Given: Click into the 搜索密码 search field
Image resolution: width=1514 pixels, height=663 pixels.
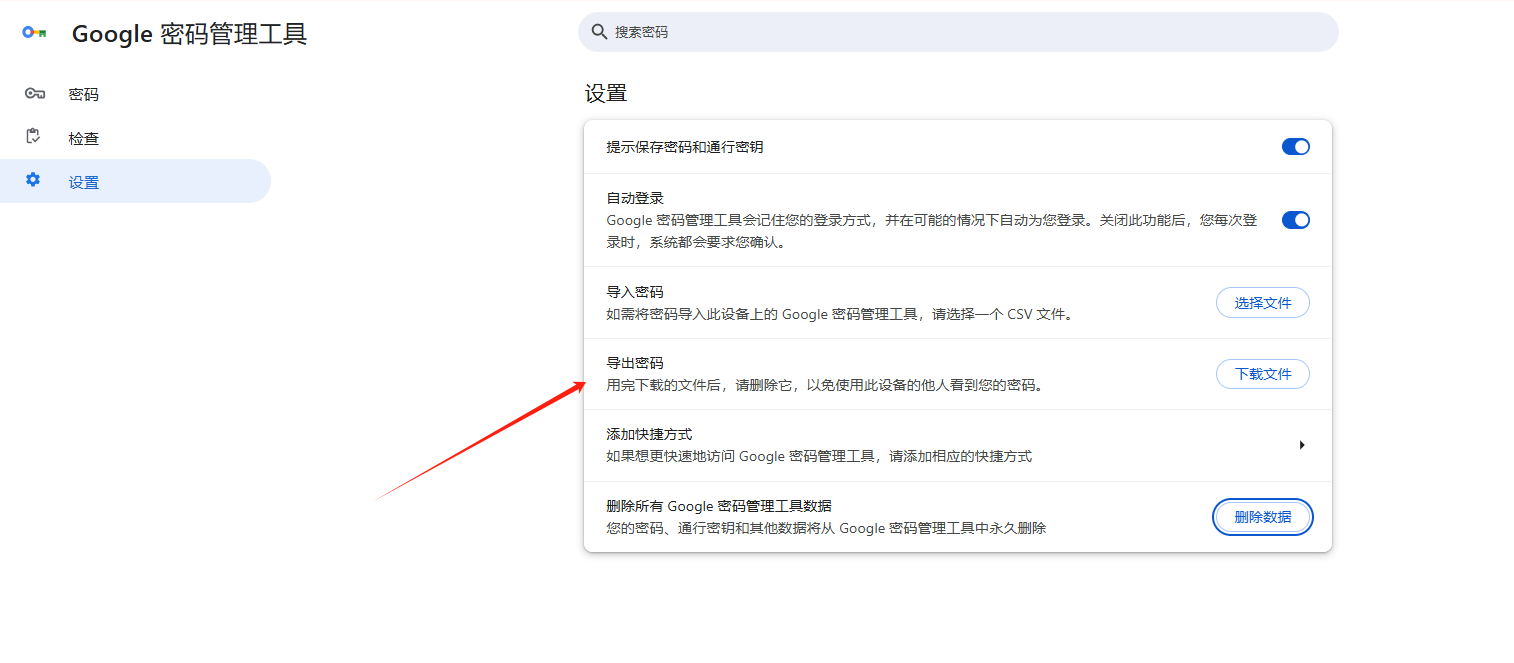Looking at the screenshot, I should tap(958, 32).
